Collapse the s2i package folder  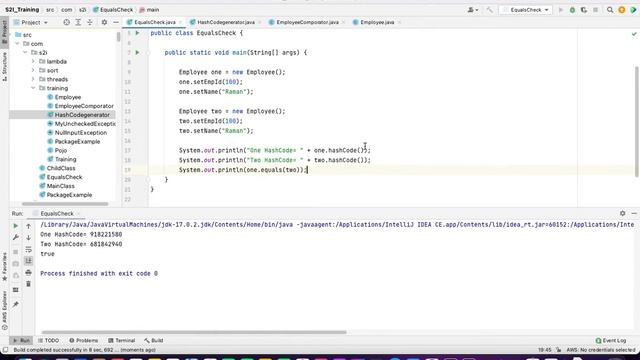click(x=25, y=53)
